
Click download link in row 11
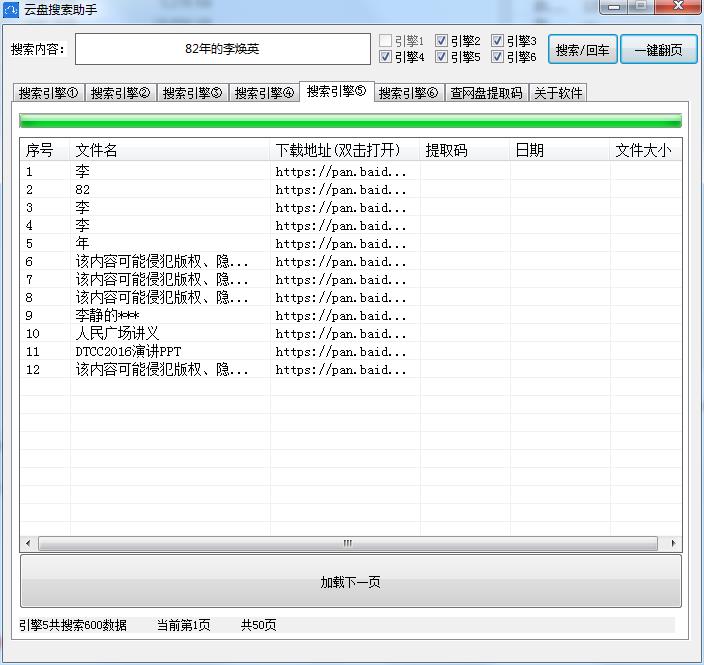(341, 352)
